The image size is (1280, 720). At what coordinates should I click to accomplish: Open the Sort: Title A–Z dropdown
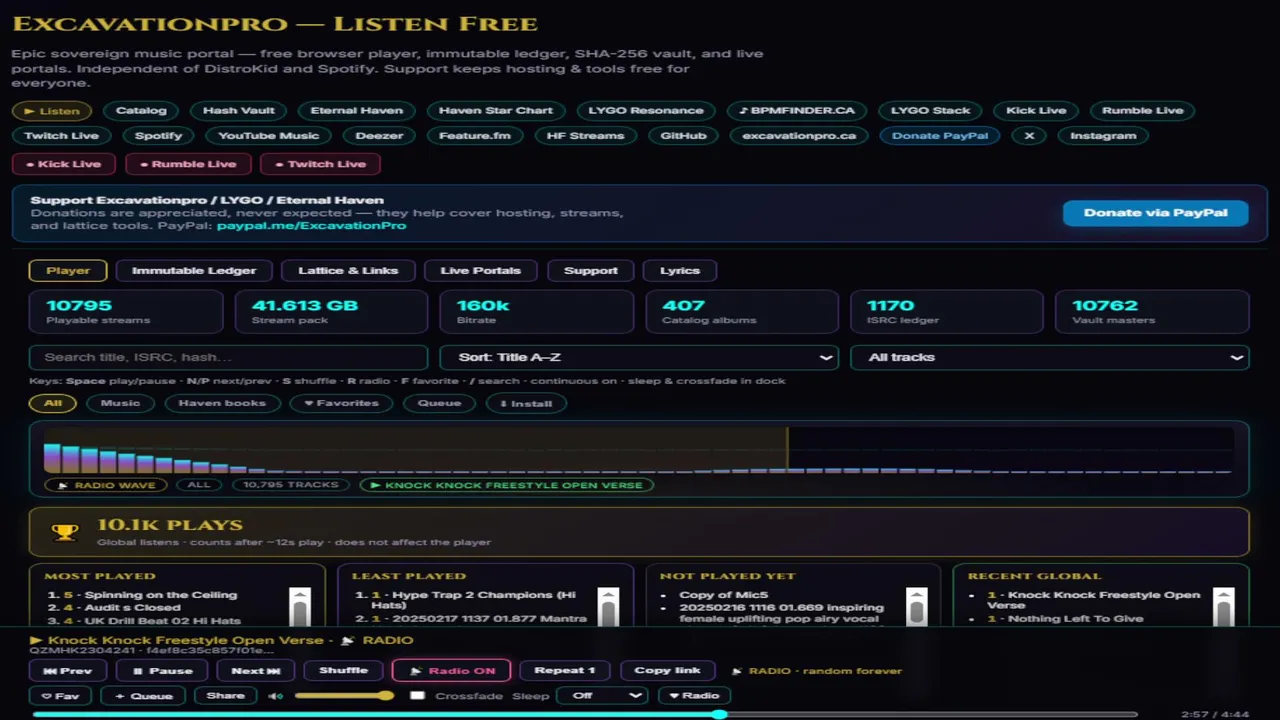point(639,357)
